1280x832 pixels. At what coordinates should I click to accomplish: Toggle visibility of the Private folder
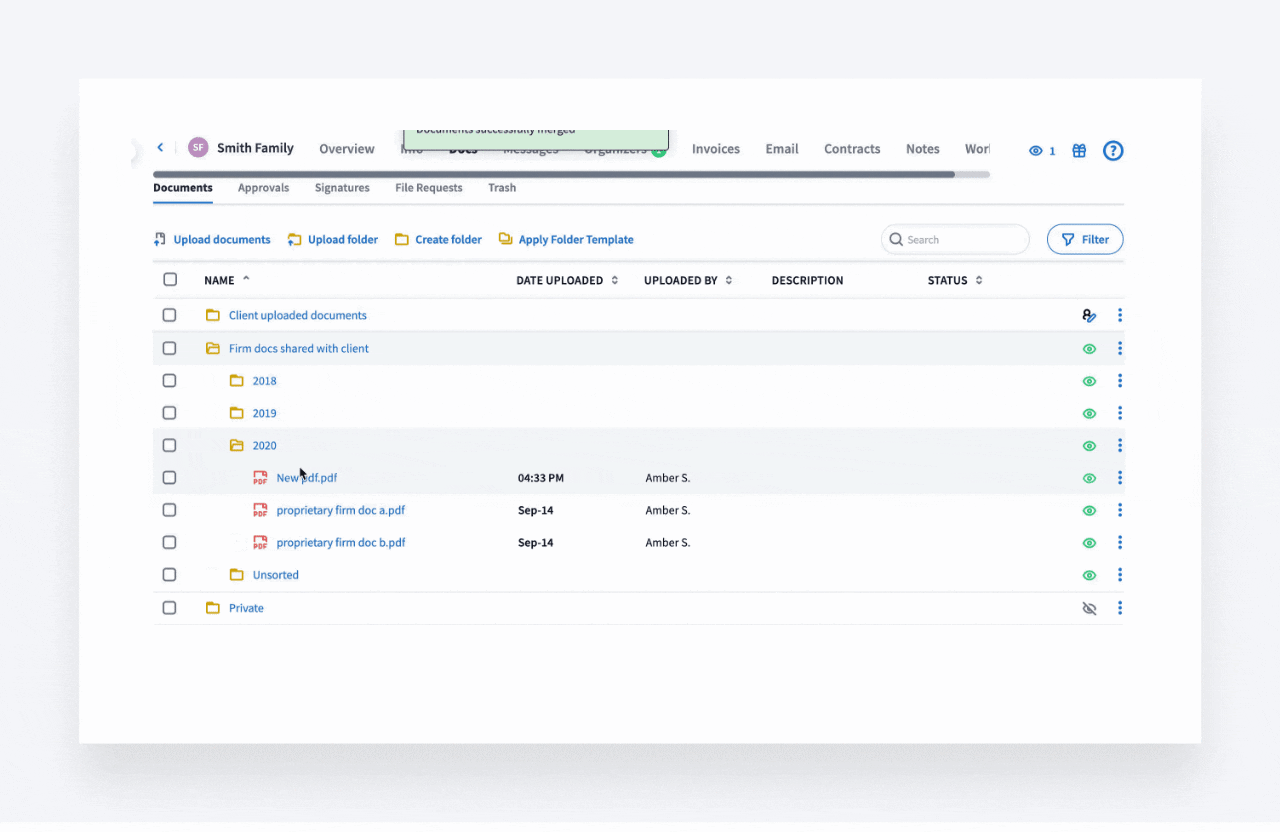1089,608
